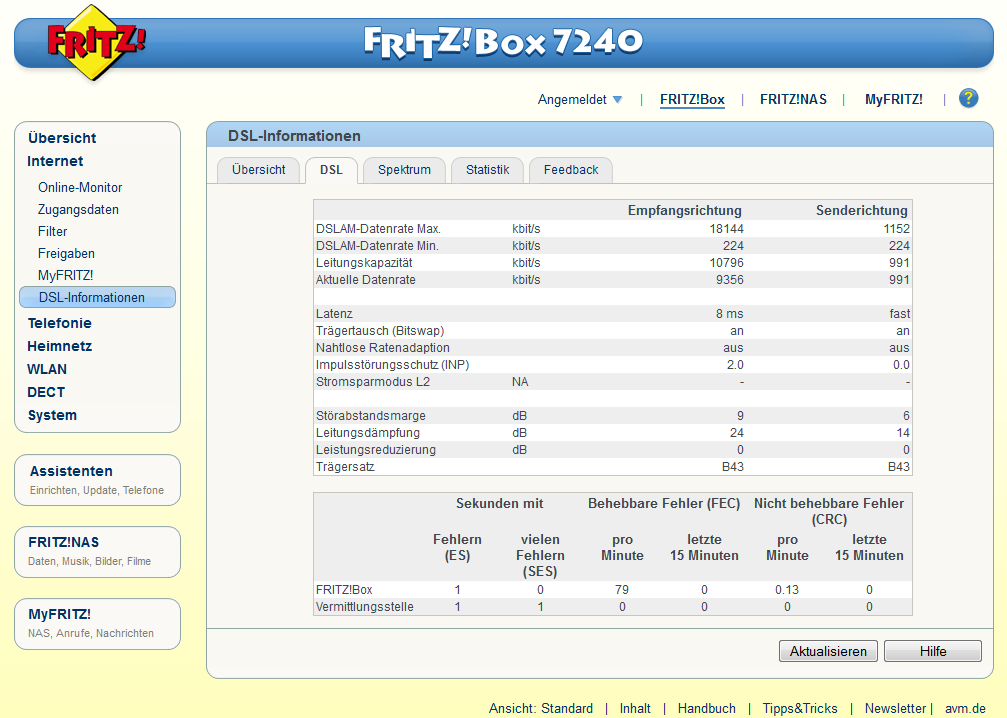Open the FRITZ!NAS top navigation link
The height and width of the screenshot is (718, 1007).
coord(793,100)
